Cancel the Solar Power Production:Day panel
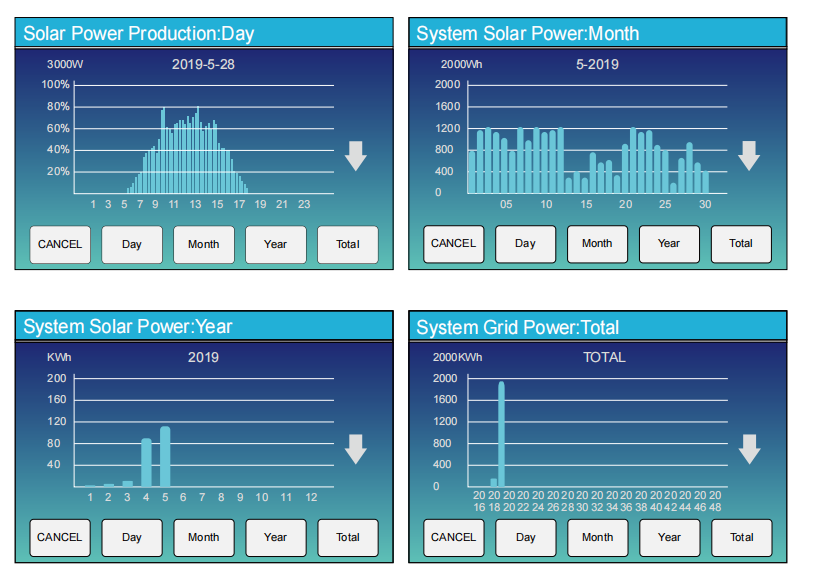This screenshot has height=584, width=824. click(x=60, y=244)
